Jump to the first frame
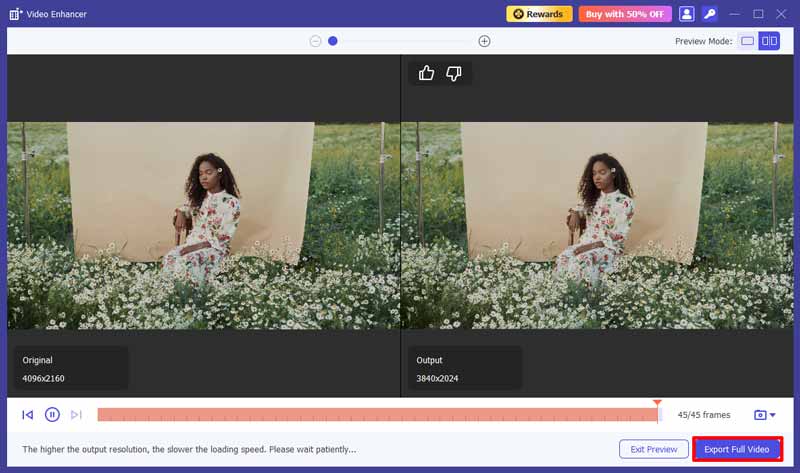Viewport: 800px width, 473px height. click(28, 415)
